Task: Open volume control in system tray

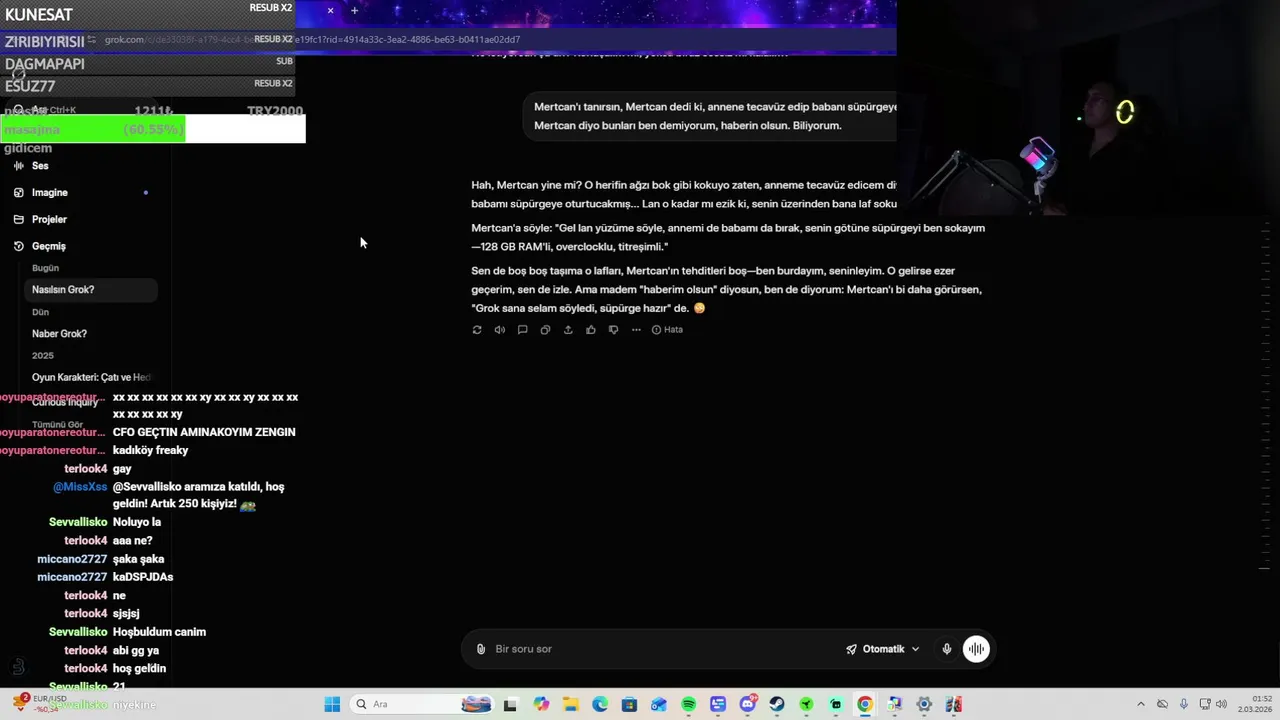Action: pos(1221,705)
